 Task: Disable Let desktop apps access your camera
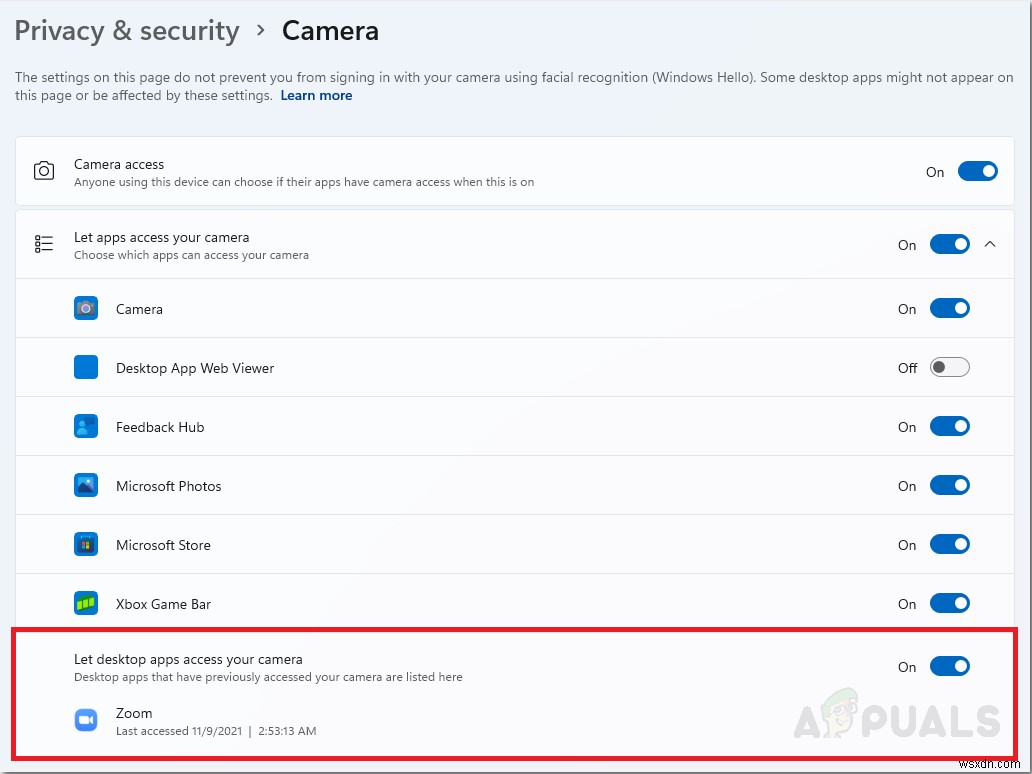point(949,666)
